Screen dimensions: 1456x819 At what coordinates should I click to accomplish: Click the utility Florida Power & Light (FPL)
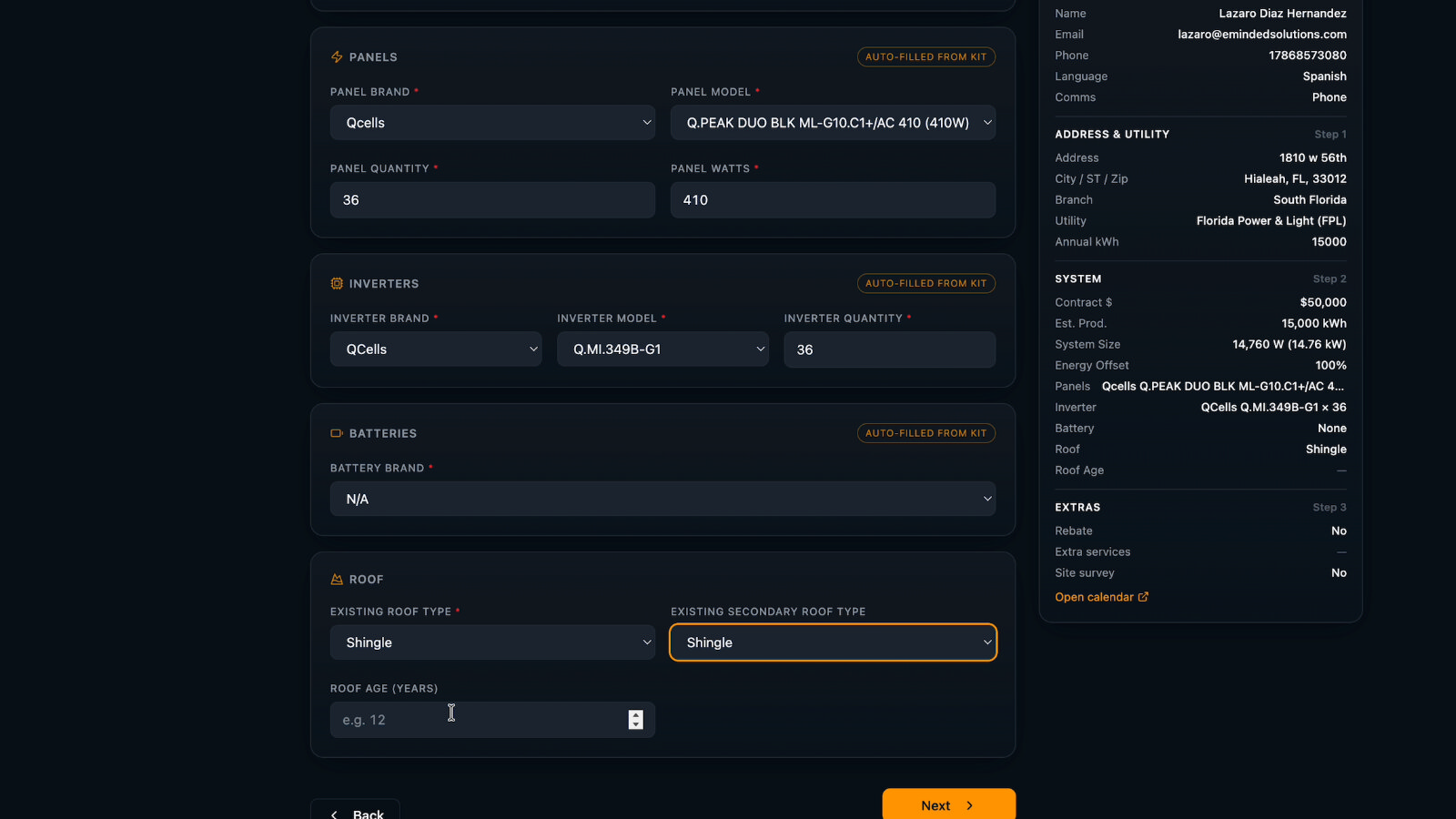1271,221
